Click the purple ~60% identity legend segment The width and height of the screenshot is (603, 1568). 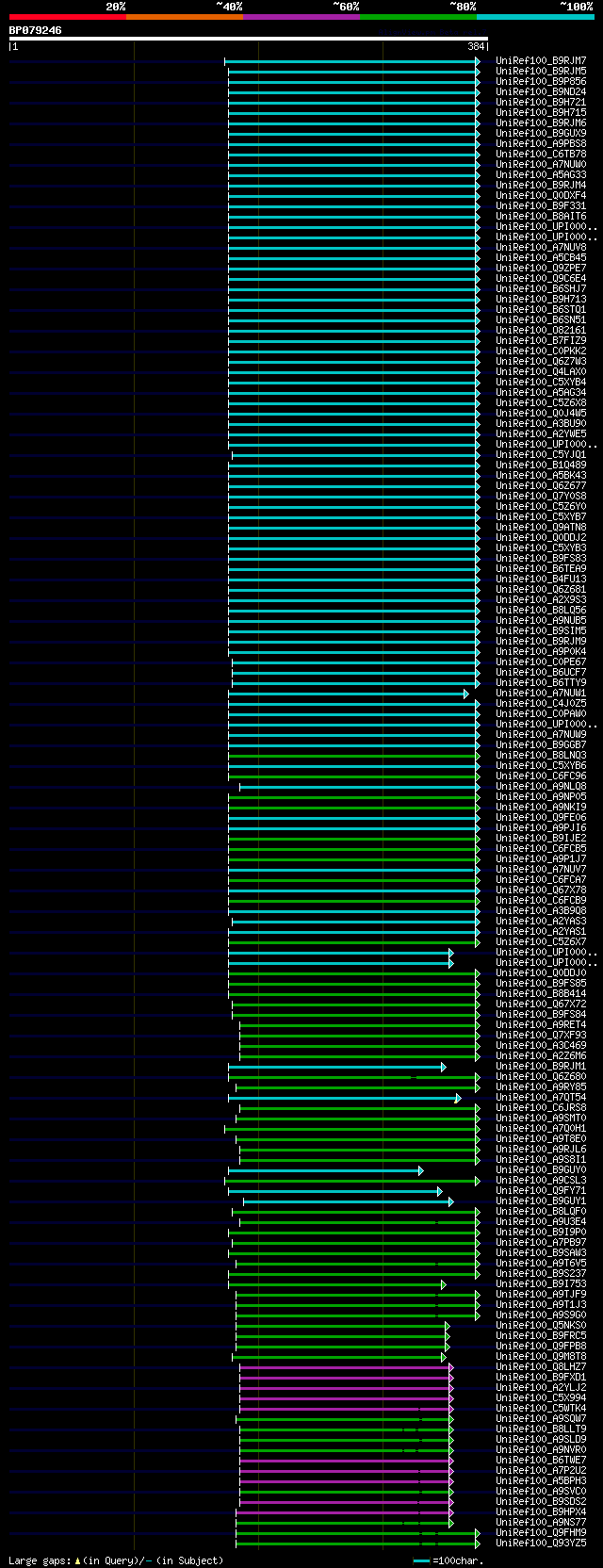301,17
